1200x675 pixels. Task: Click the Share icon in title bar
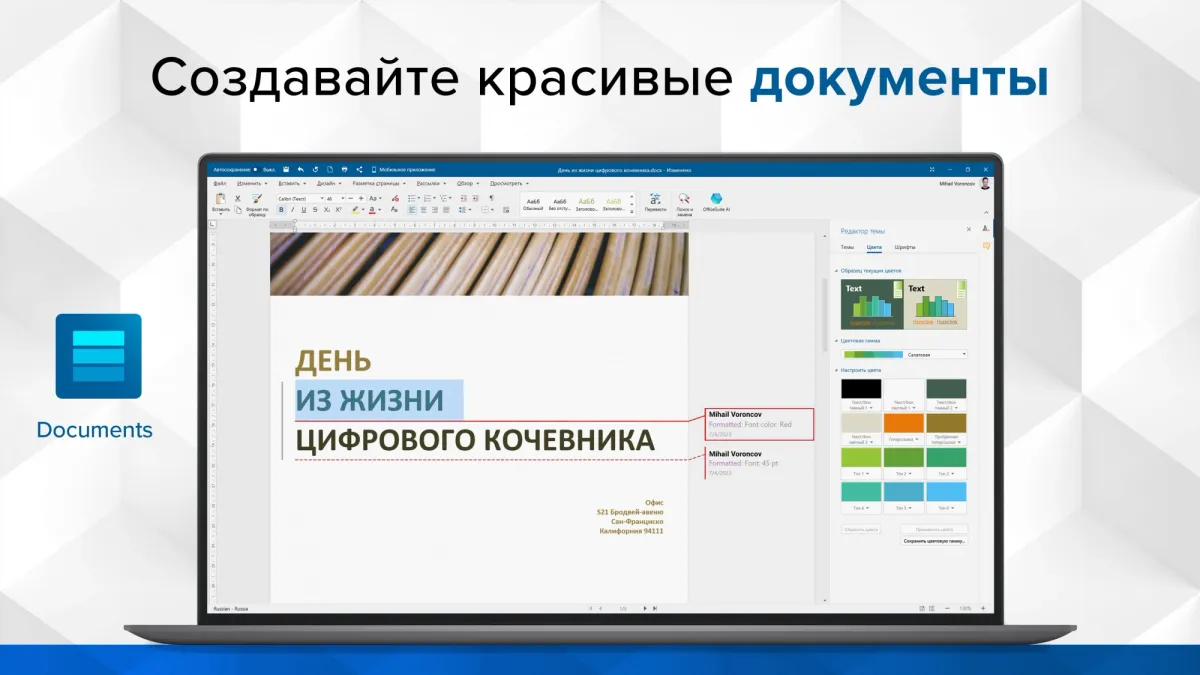tap(359, 169)
